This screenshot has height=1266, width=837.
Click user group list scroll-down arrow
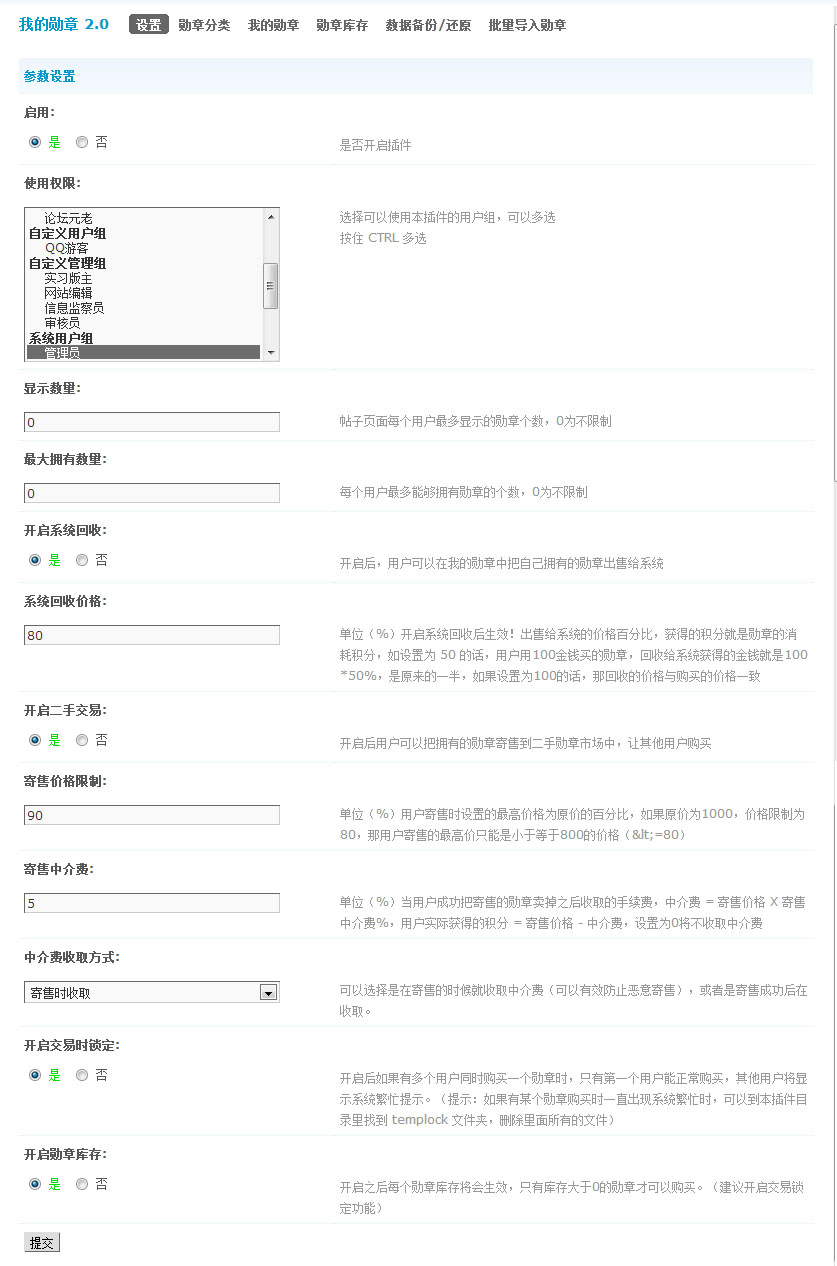[x=270, y=353]
